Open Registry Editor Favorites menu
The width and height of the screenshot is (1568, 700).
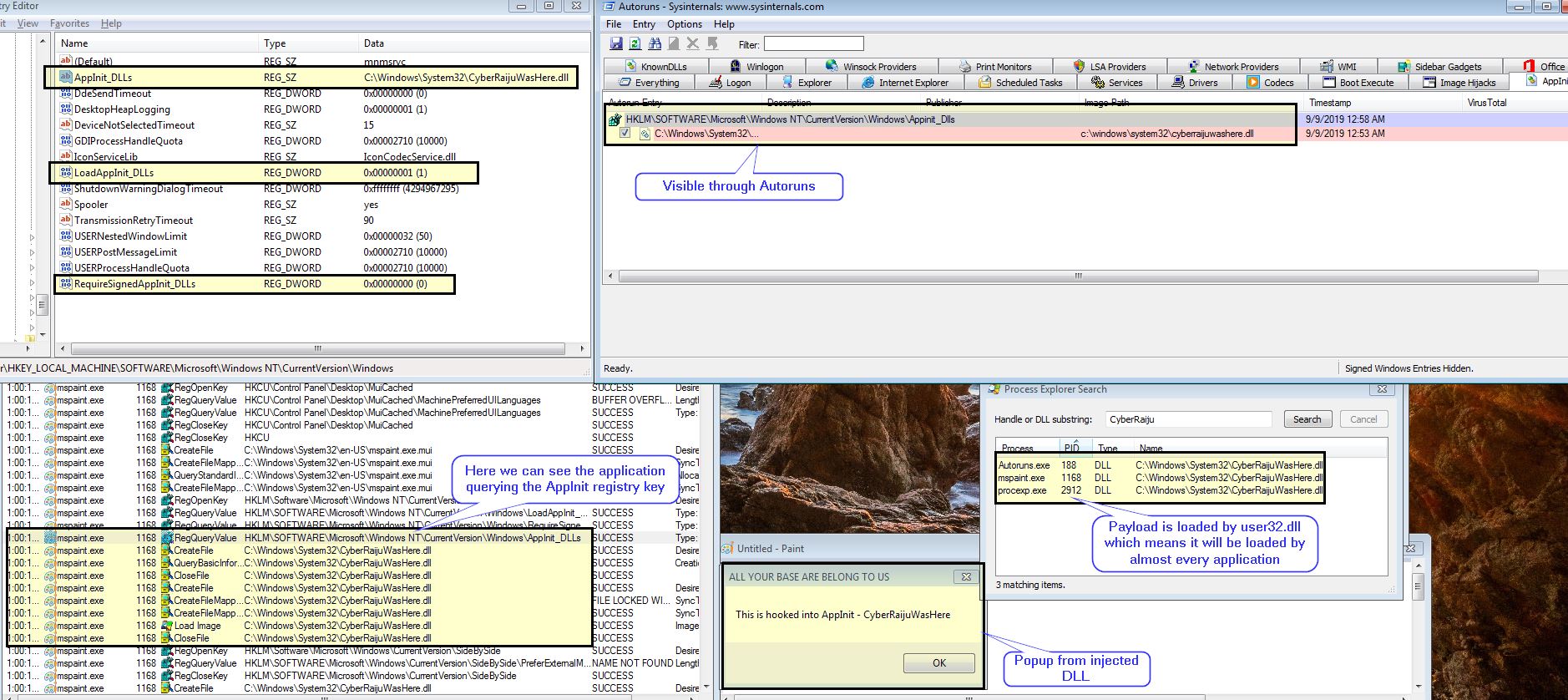[x=69, y=23]
